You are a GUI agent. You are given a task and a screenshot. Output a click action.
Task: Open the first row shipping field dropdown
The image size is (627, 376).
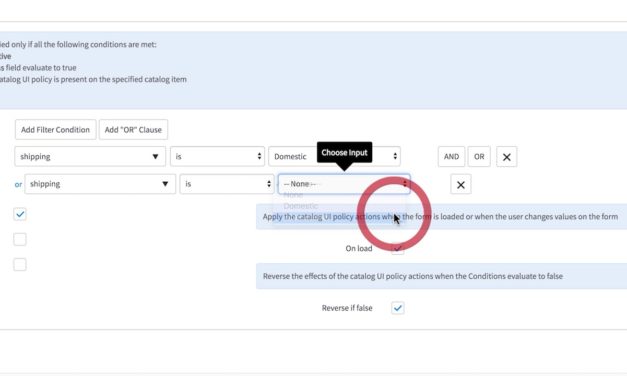pos(90,156)
